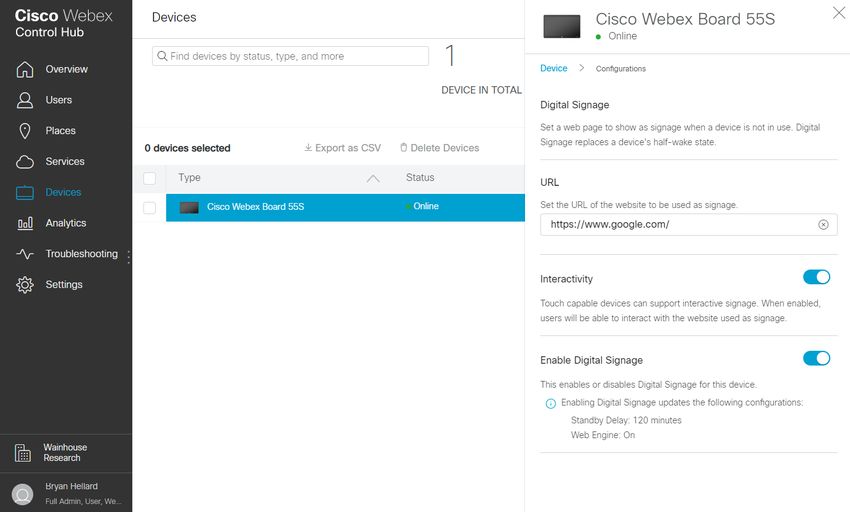Click the Status column header
Screen dimensions: 850x512
tap(420, 177)
